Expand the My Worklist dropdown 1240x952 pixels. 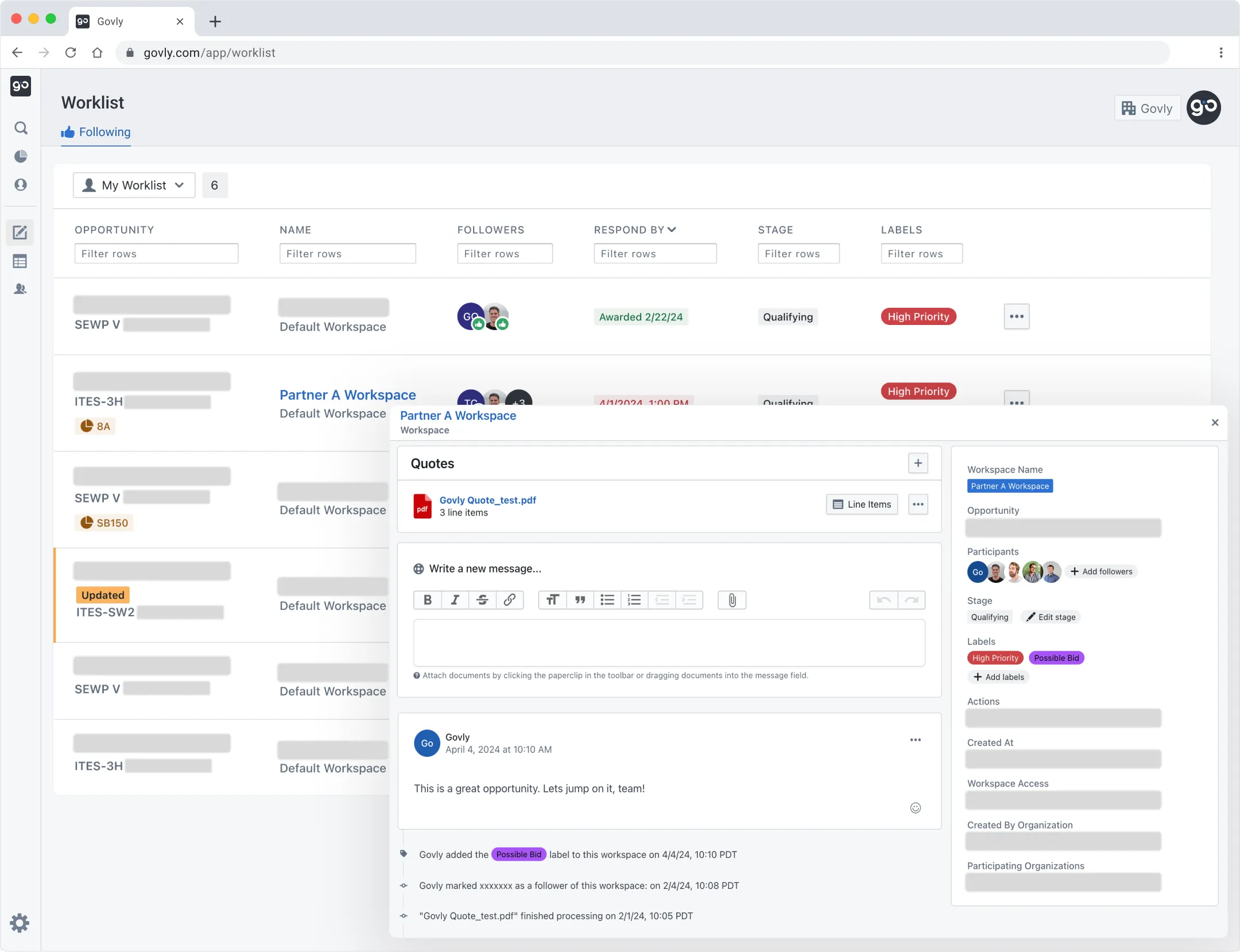pyautogui.click(x=134, y=185)
